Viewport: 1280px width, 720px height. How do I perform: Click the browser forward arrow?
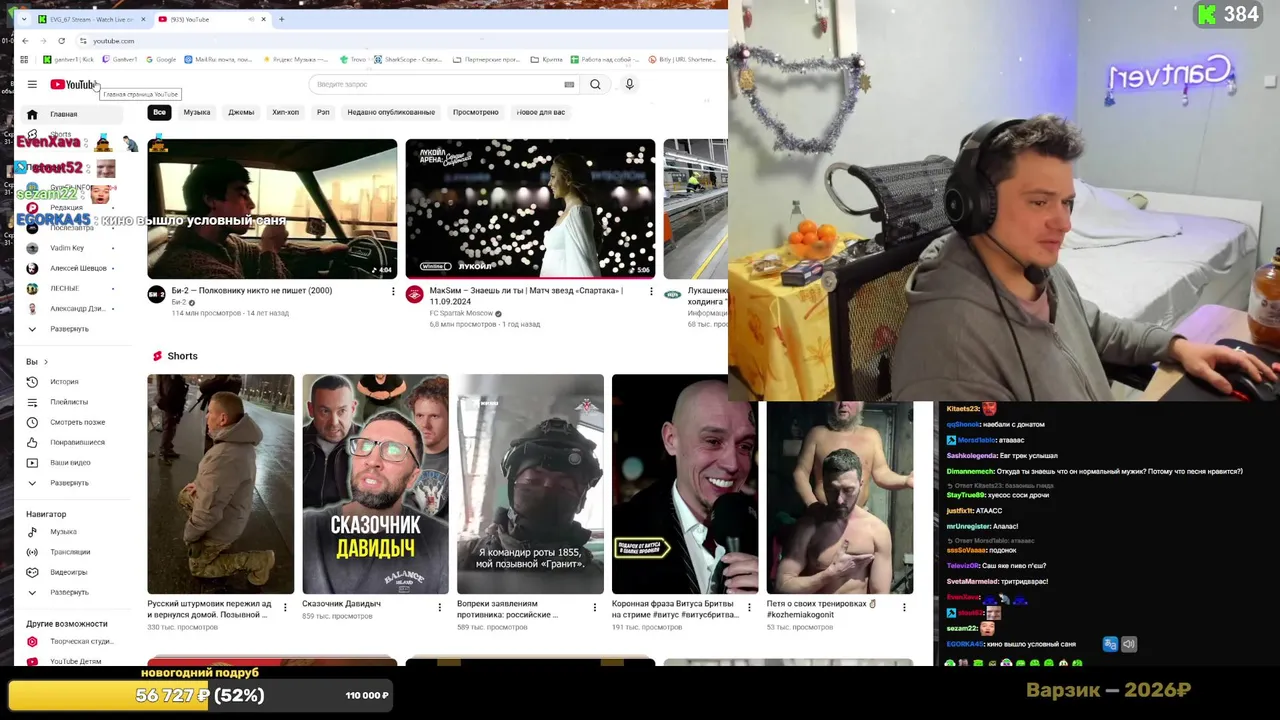pos(43,41)
